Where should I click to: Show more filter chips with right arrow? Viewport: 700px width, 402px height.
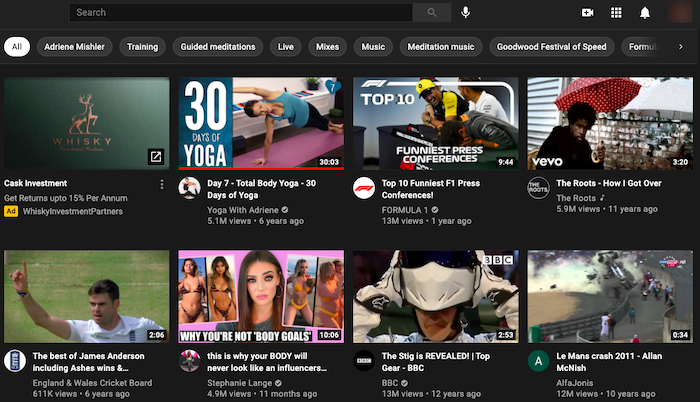(680, 46)
